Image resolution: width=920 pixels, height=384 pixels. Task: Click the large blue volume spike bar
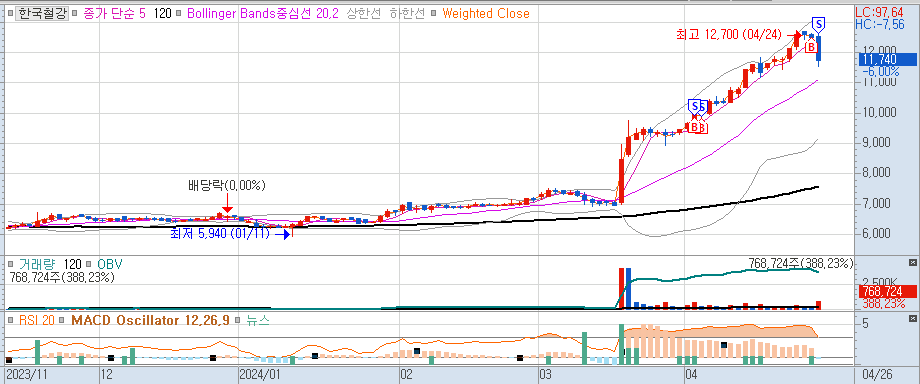pos(628,288)
